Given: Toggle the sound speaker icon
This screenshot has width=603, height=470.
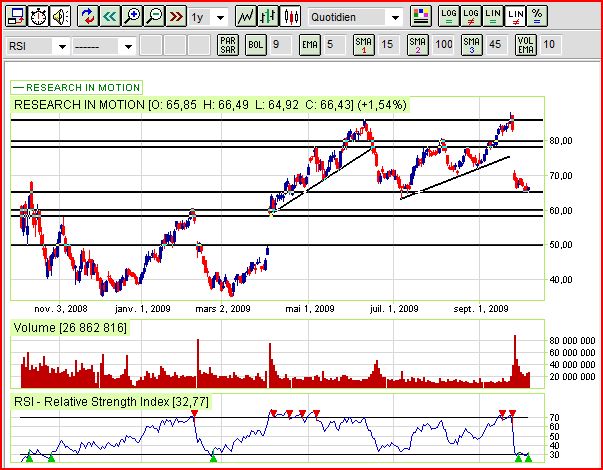Looking at the screenshot, I should tap(60, 17).
